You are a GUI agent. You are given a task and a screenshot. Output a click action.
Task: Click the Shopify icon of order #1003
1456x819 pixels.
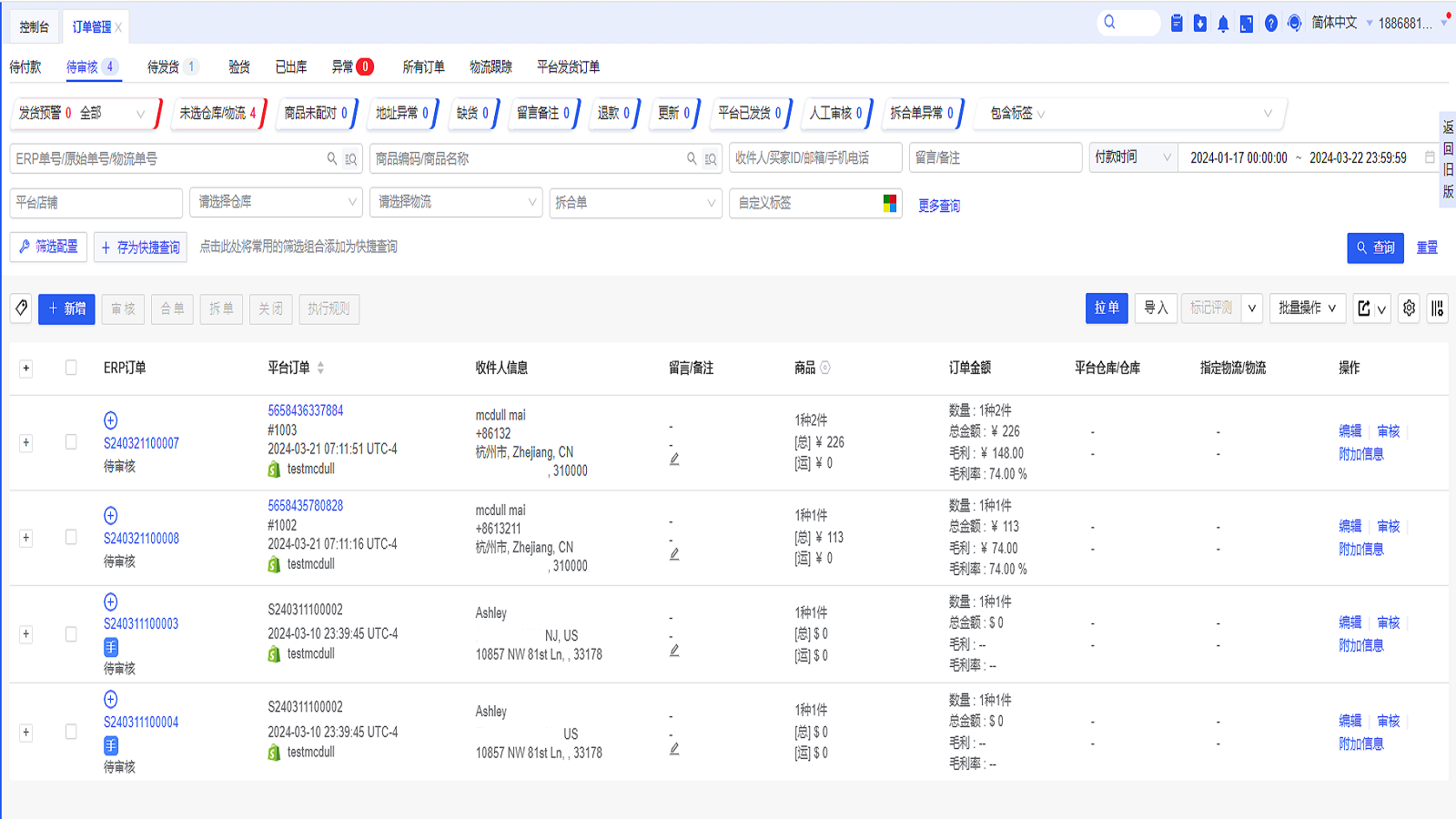pos(274,470)
